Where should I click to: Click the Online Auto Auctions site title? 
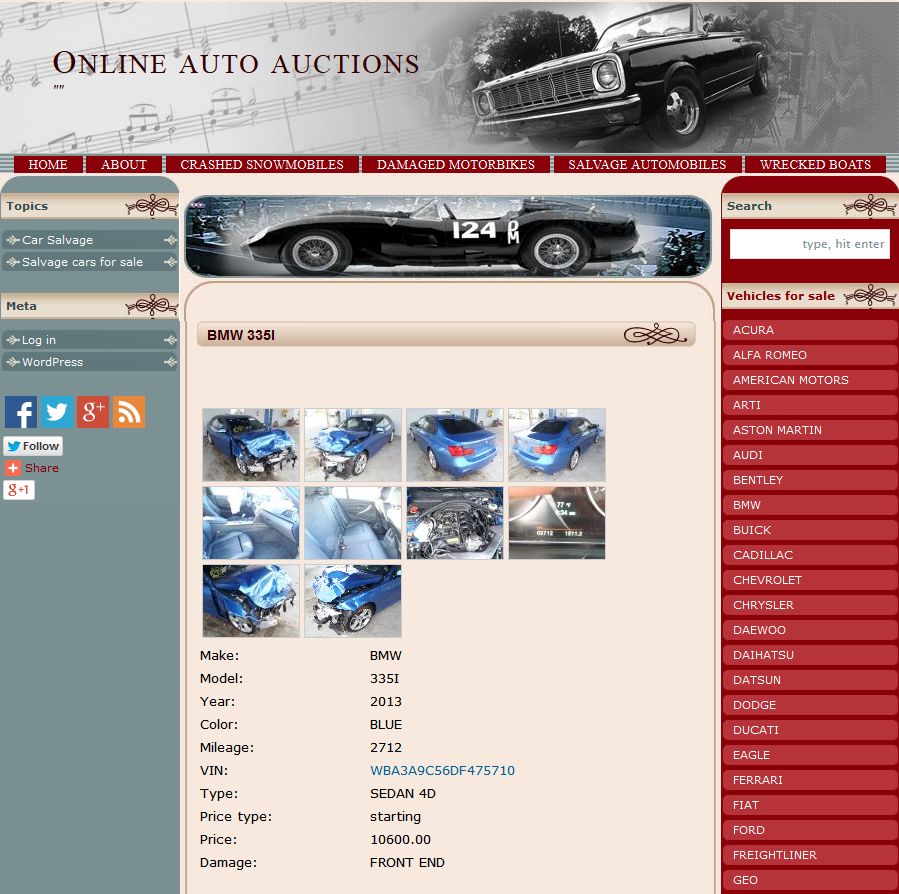click(236, 63)
